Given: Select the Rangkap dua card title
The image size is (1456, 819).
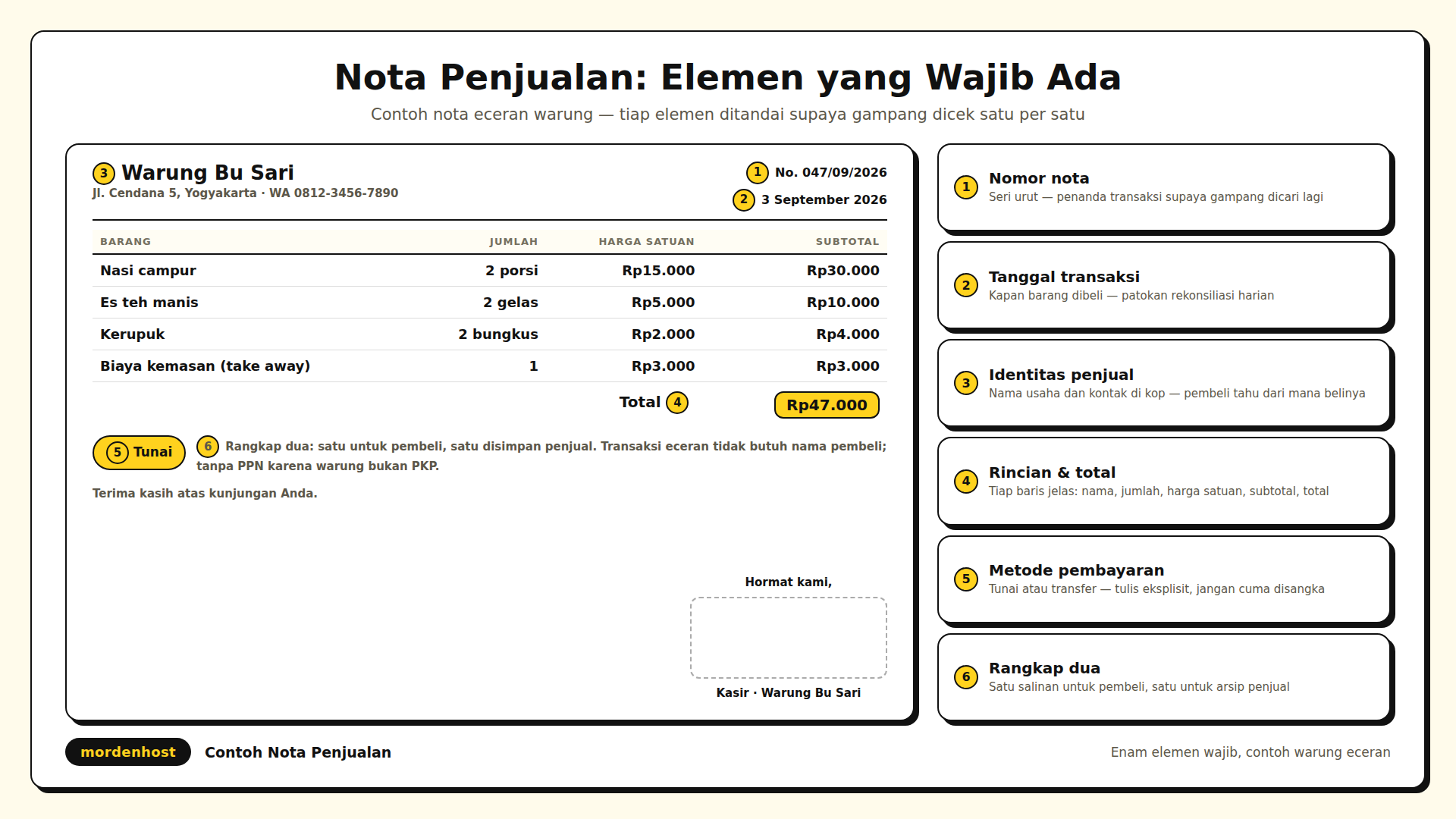Looking at the screenshot, I should pos(1044,668).
